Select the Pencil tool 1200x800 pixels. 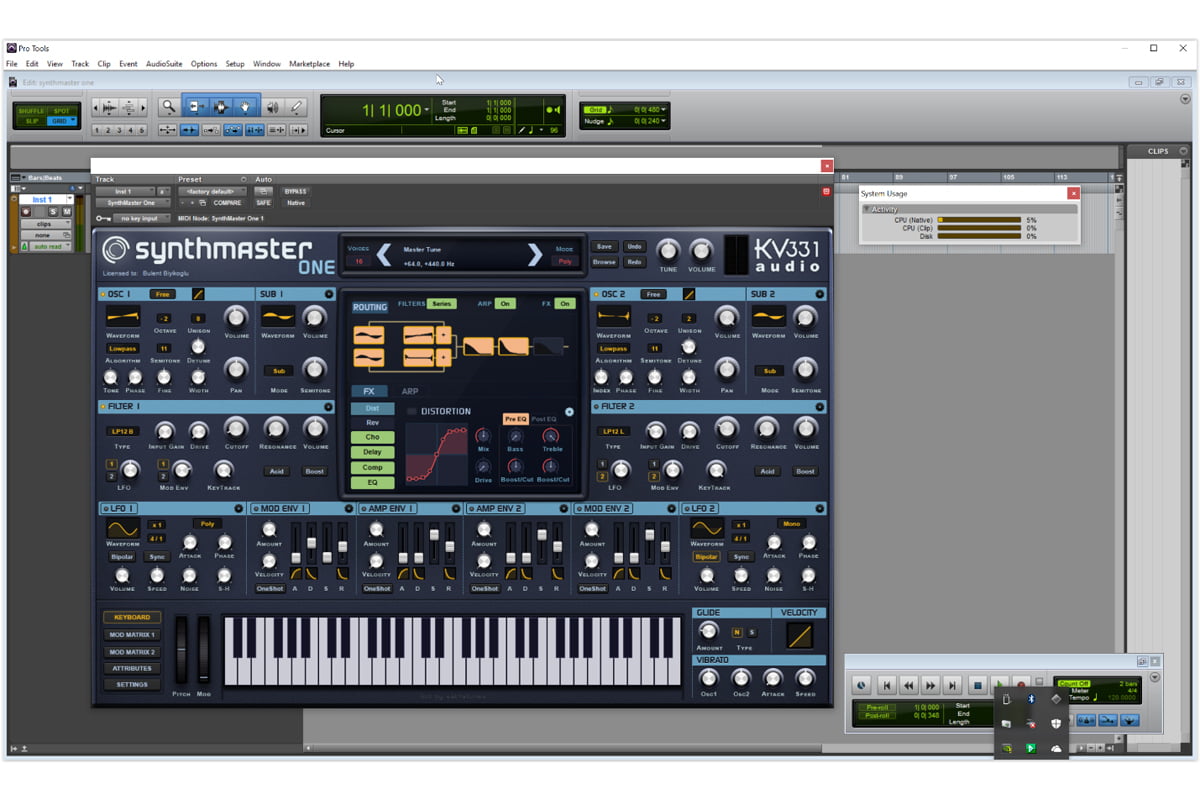(x=298, y=106)
